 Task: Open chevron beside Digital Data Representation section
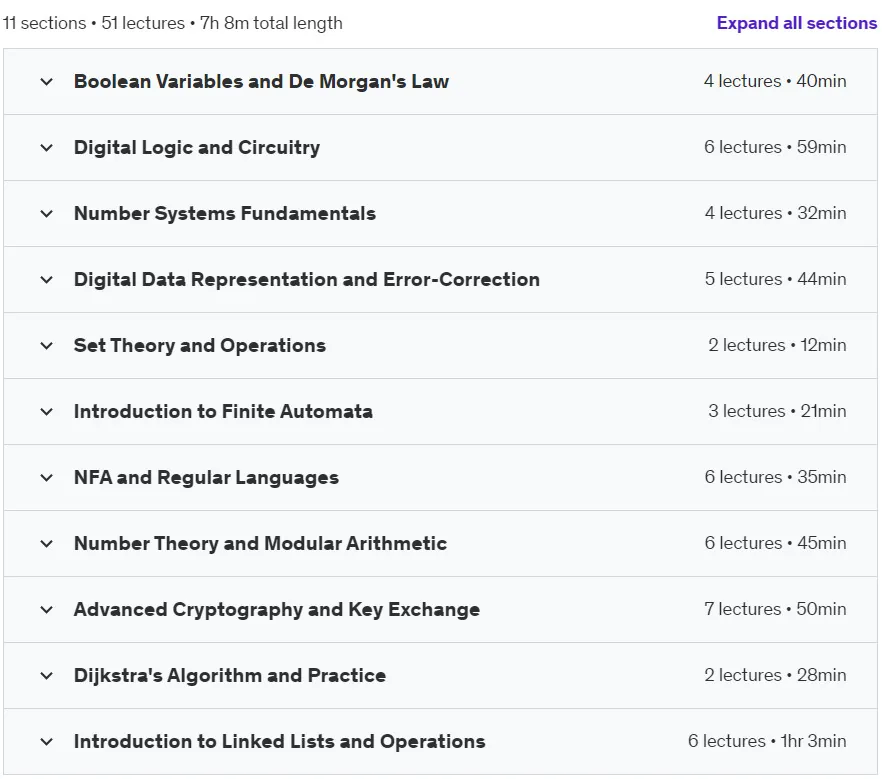click(47, 280)
